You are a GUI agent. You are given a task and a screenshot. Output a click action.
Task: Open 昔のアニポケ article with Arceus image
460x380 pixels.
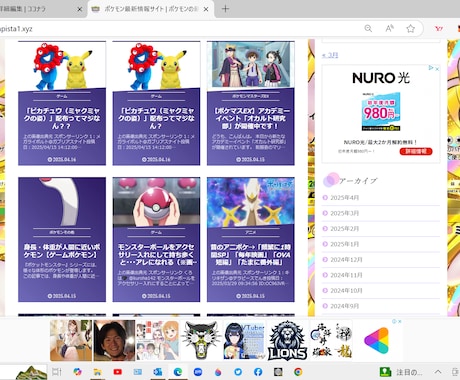point(251,239)
